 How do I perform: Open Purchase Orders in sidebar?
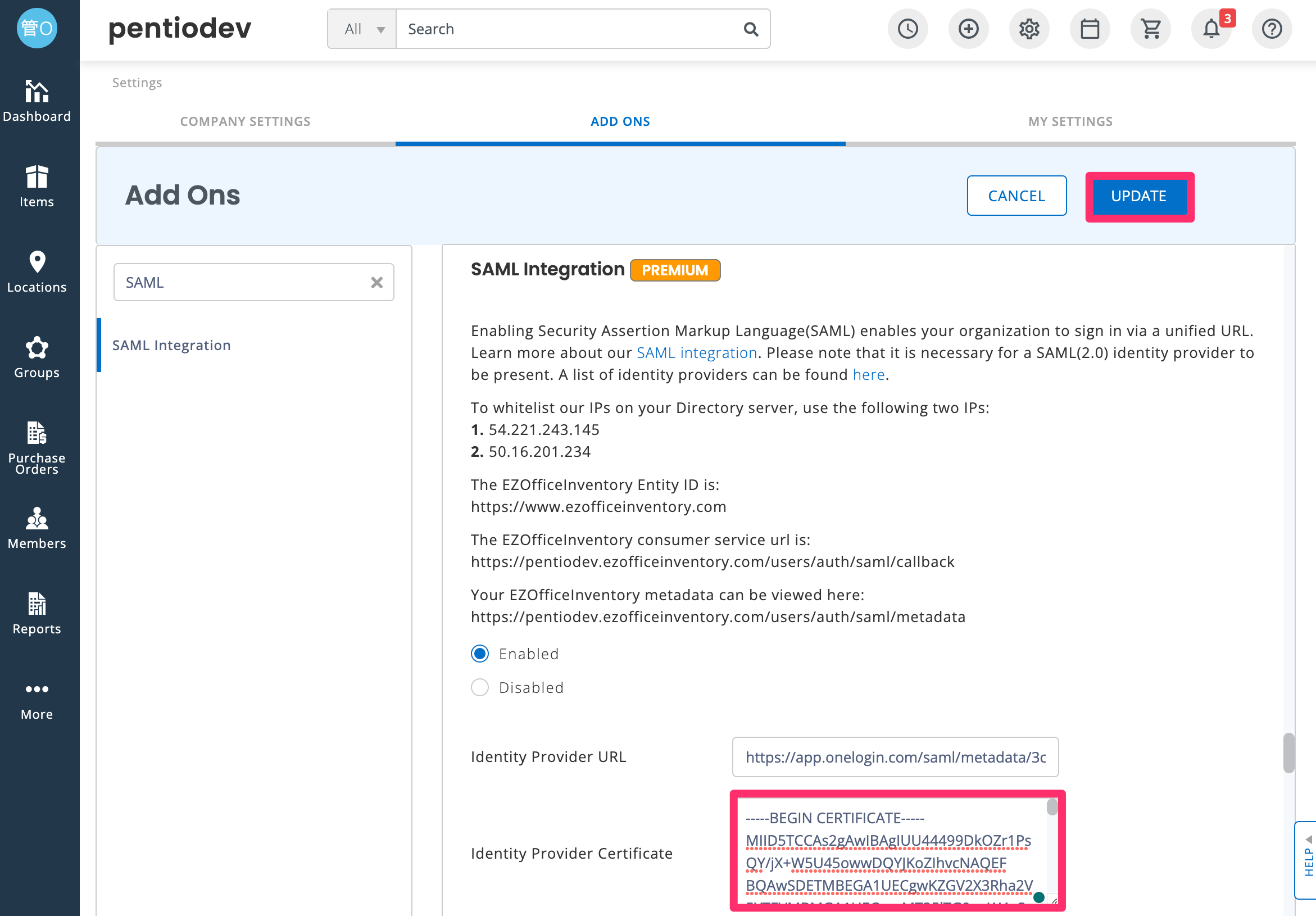37,448
